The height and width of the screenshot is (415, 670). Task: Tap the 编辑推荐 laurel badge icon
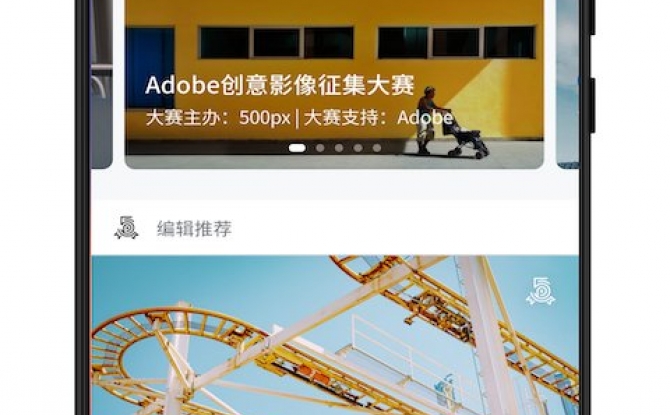click(126, 228)
